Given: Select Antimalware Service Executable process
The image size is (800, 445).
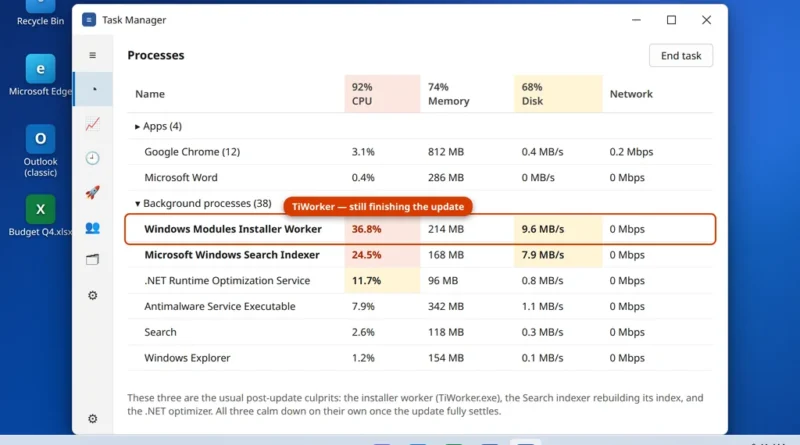Looking at the screenshot, I should coord(420,306).
